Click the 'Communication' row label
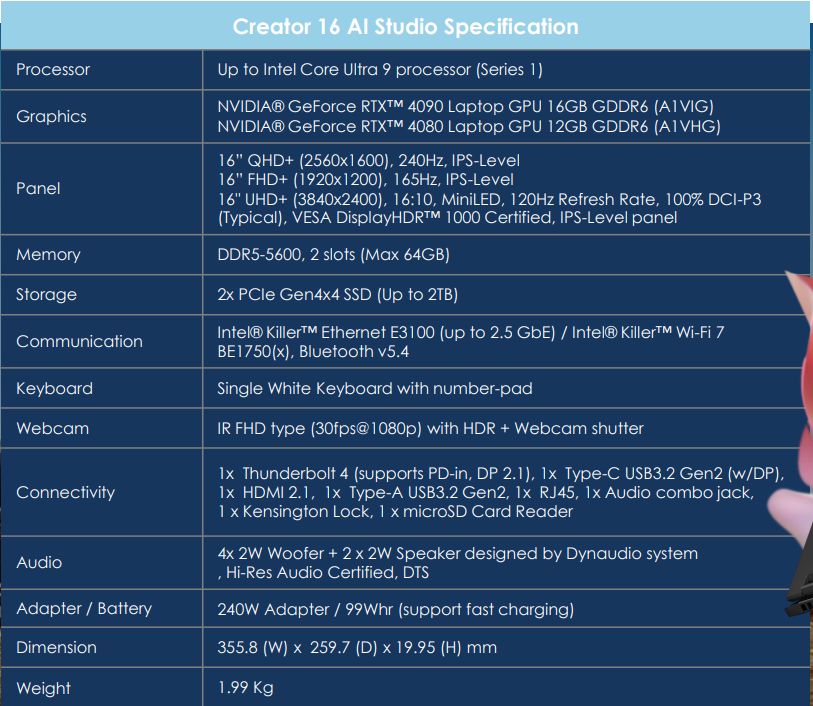This screenshot has height=706, width=813. point(79,342)
